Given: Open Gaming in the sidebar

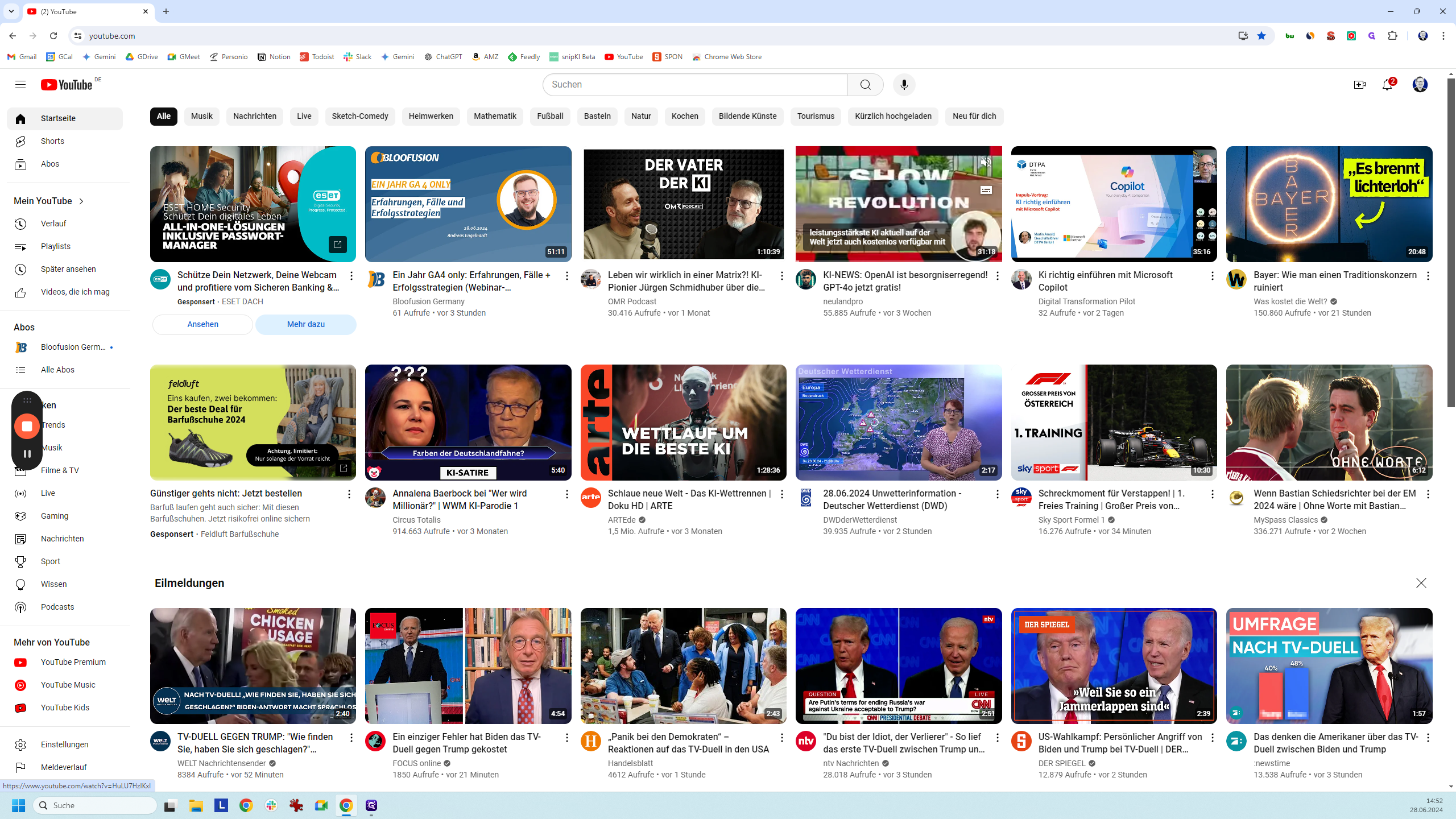Looking at the screenshot, I should coord(65,516).
